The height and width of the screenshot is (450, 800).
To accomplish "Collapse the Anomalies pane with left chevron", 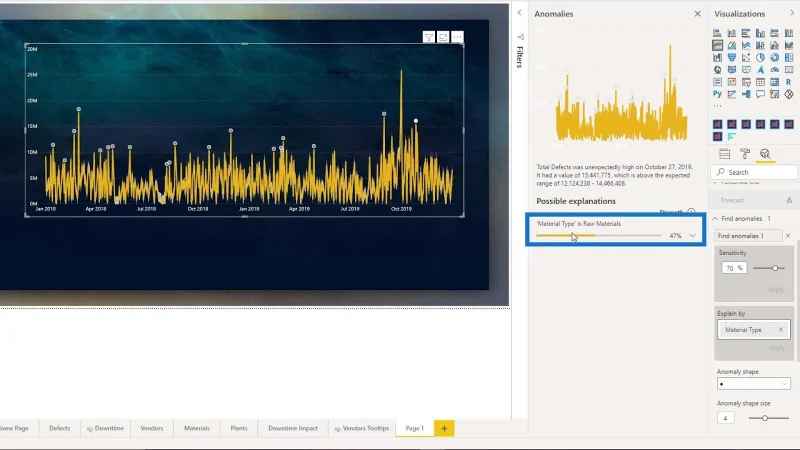I will point(519,13).
